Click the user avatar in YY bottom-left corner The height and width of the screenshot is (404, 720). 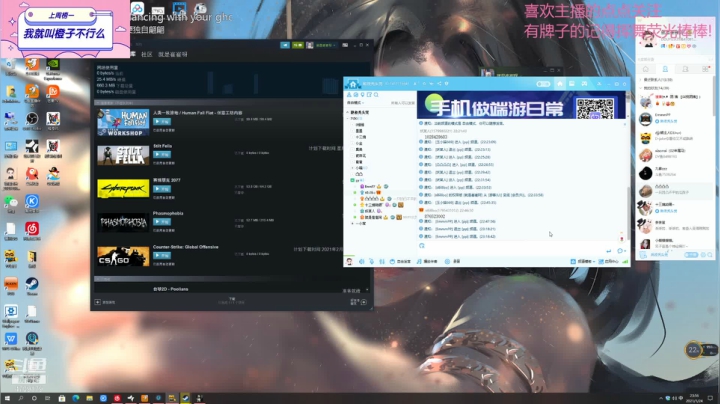click(x=349, y=261)
